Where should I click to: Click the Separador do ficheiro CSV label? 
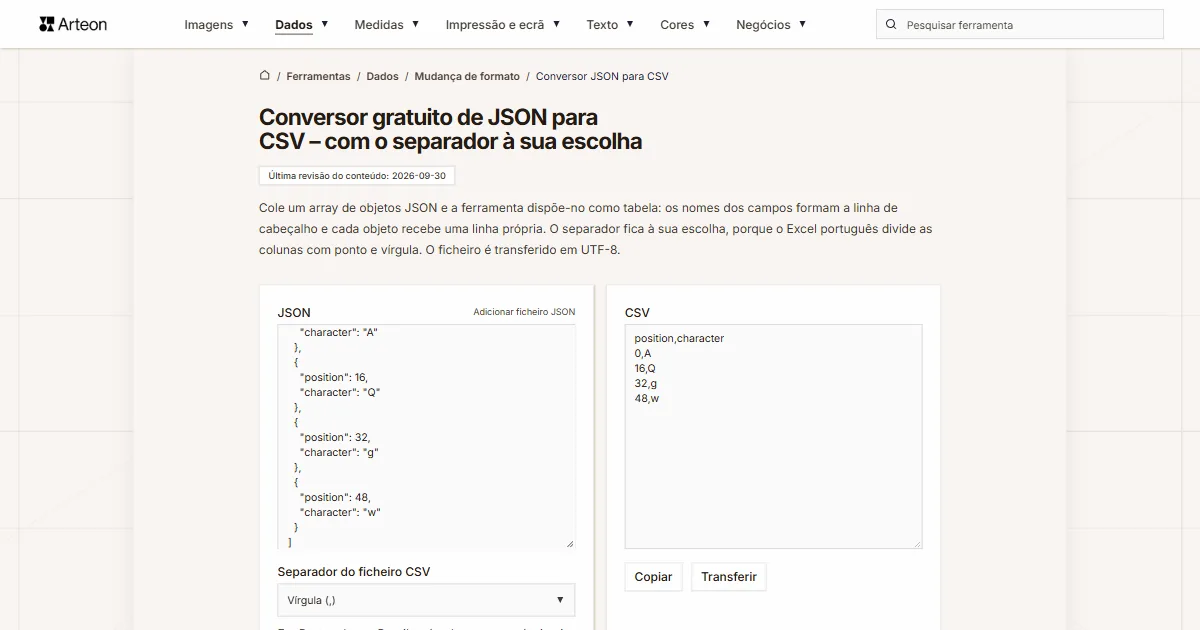pyautogui.click(x=354, y=571)
